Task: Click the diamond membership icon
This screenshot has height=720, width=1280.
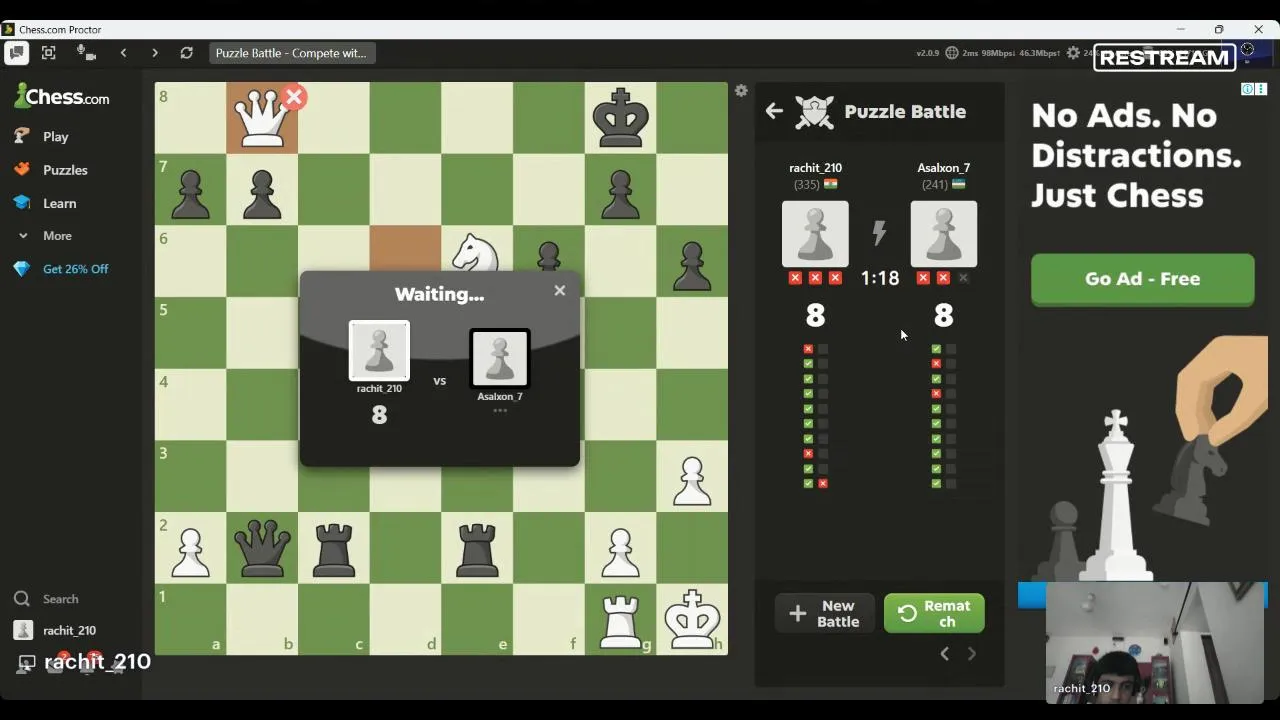Action: (x=22, y=269)
